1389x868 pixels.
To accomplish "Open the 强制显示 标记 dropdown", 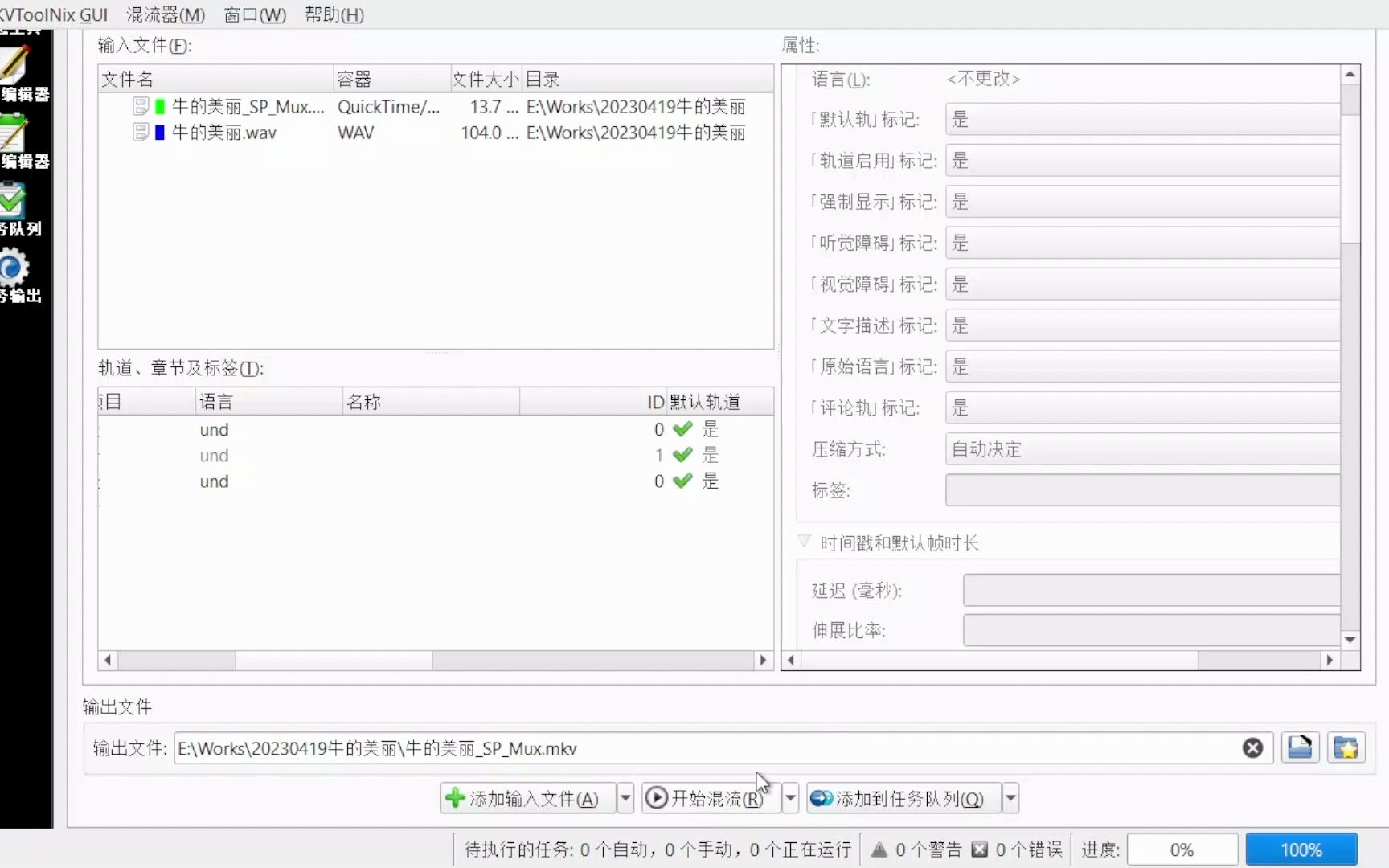I will 1142,202.
